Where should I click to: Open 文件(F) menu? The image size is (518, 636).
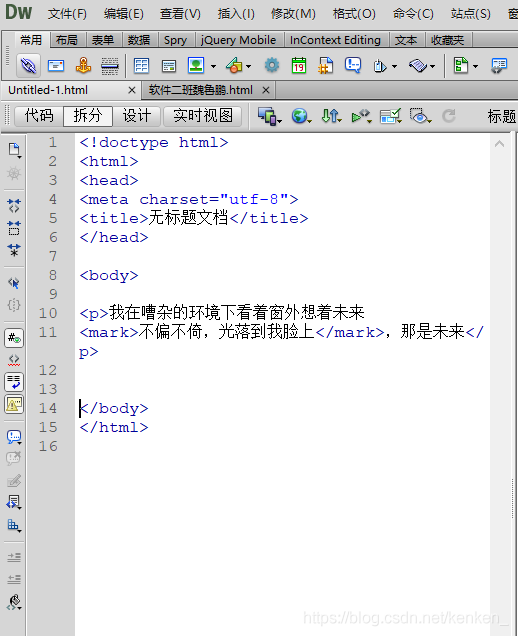(67, 14)
